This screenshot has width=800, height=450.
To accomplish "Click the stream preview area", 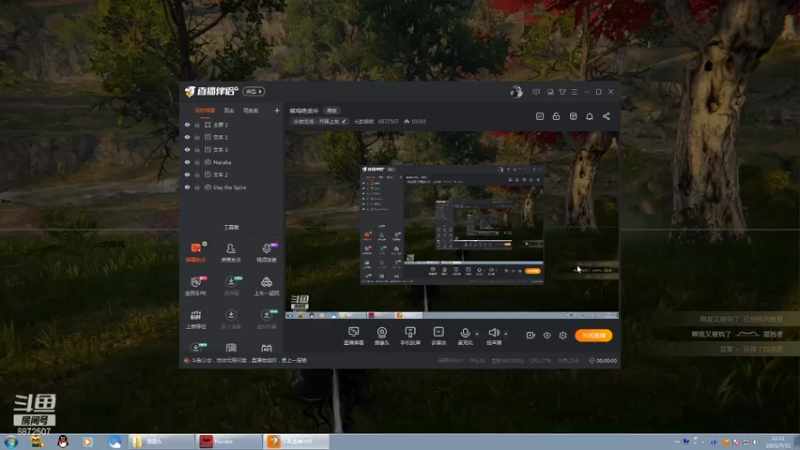I will point(452,225).
